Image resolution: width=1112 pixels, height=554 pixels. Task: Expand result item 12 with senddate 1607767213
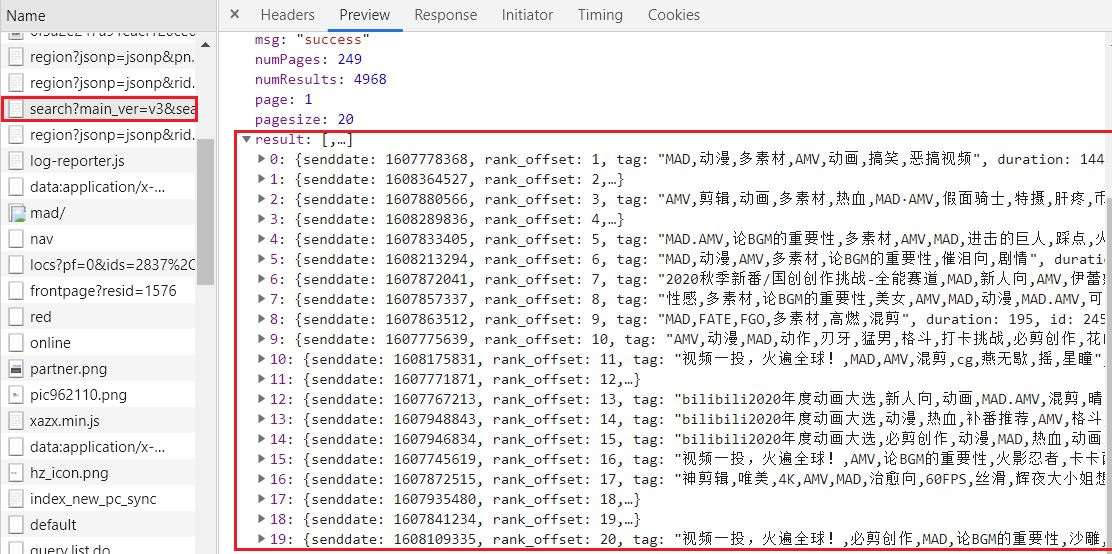click(x=262, y=398)
